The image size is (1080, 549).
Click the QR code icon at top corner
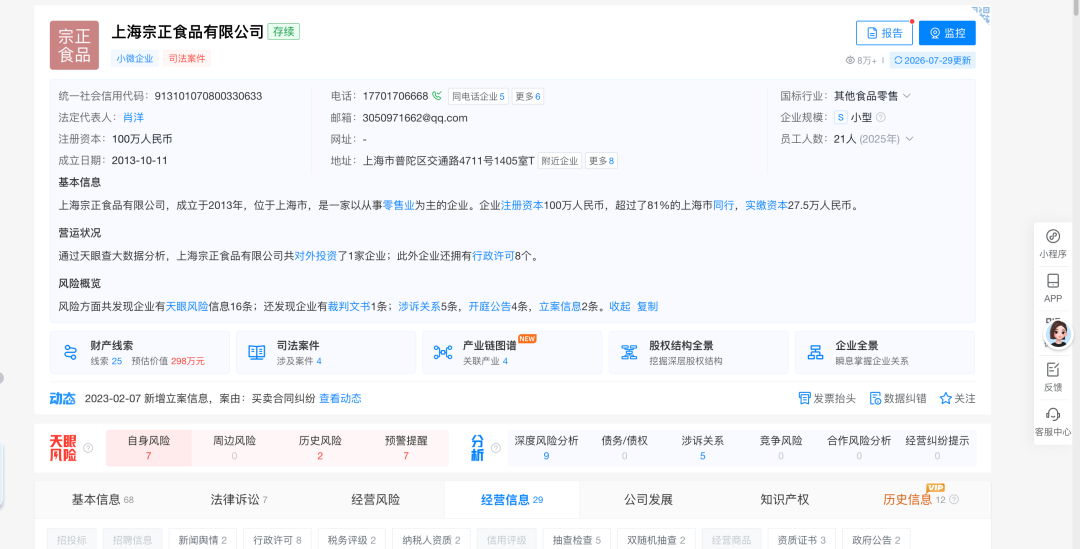point(981,14)
